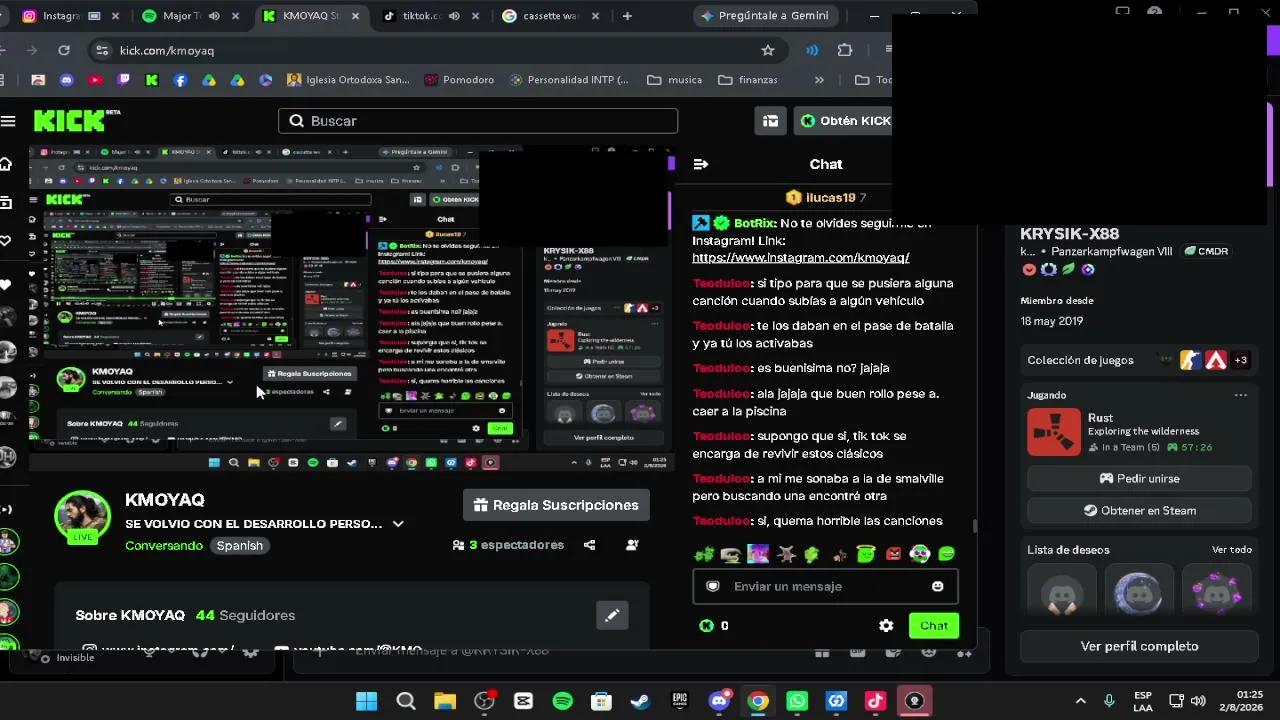Click the Rust game thumbnail
1280x720 pixels.
tap(1054, 432)
